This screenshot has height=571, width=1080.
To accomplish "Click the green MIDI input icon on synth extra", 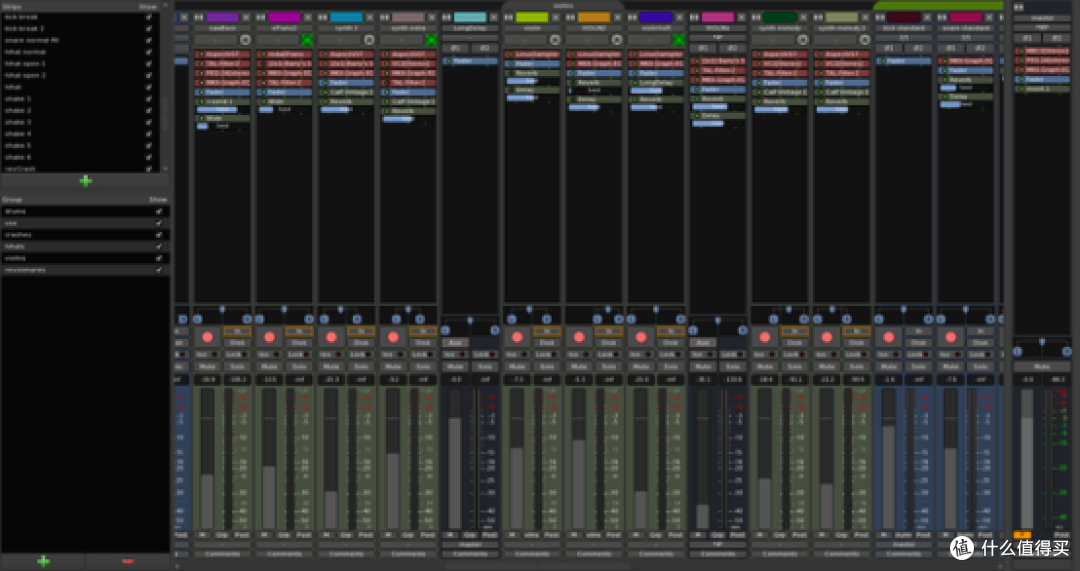I will (431, 39).
